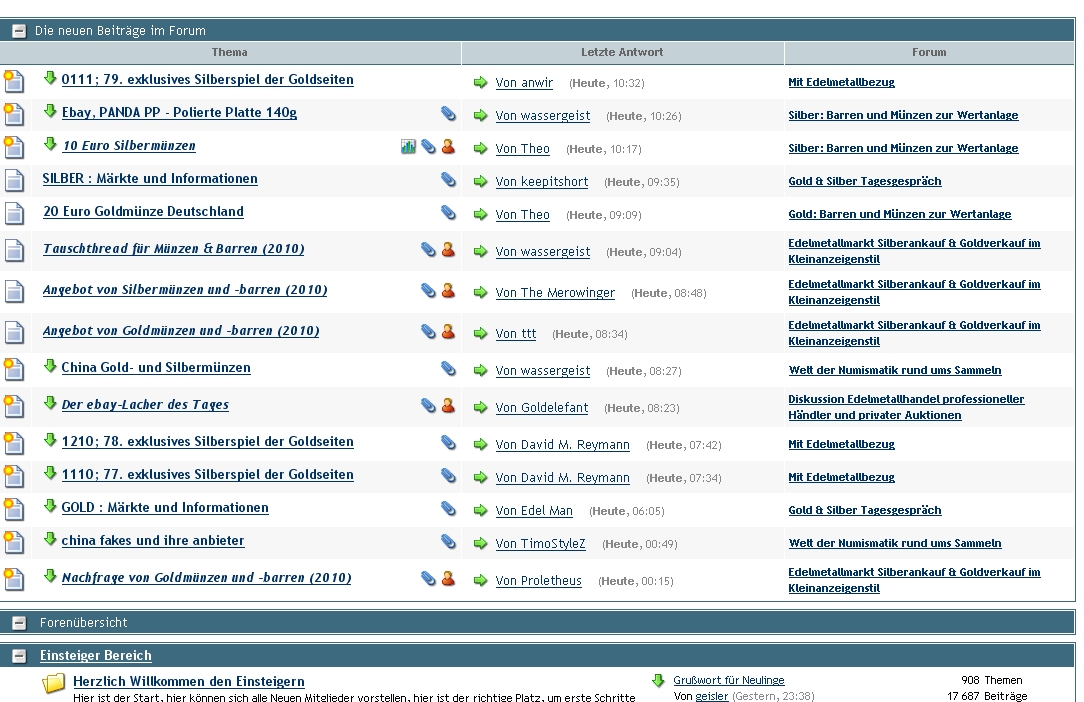
Task: Collapse the Einsteiger Bereich category
Action: point(19,656)
